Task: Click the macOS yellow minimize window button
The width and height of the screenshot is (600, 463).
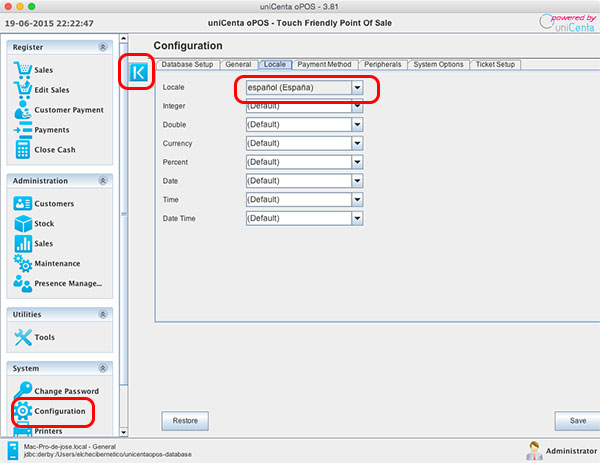Action: 20,7
